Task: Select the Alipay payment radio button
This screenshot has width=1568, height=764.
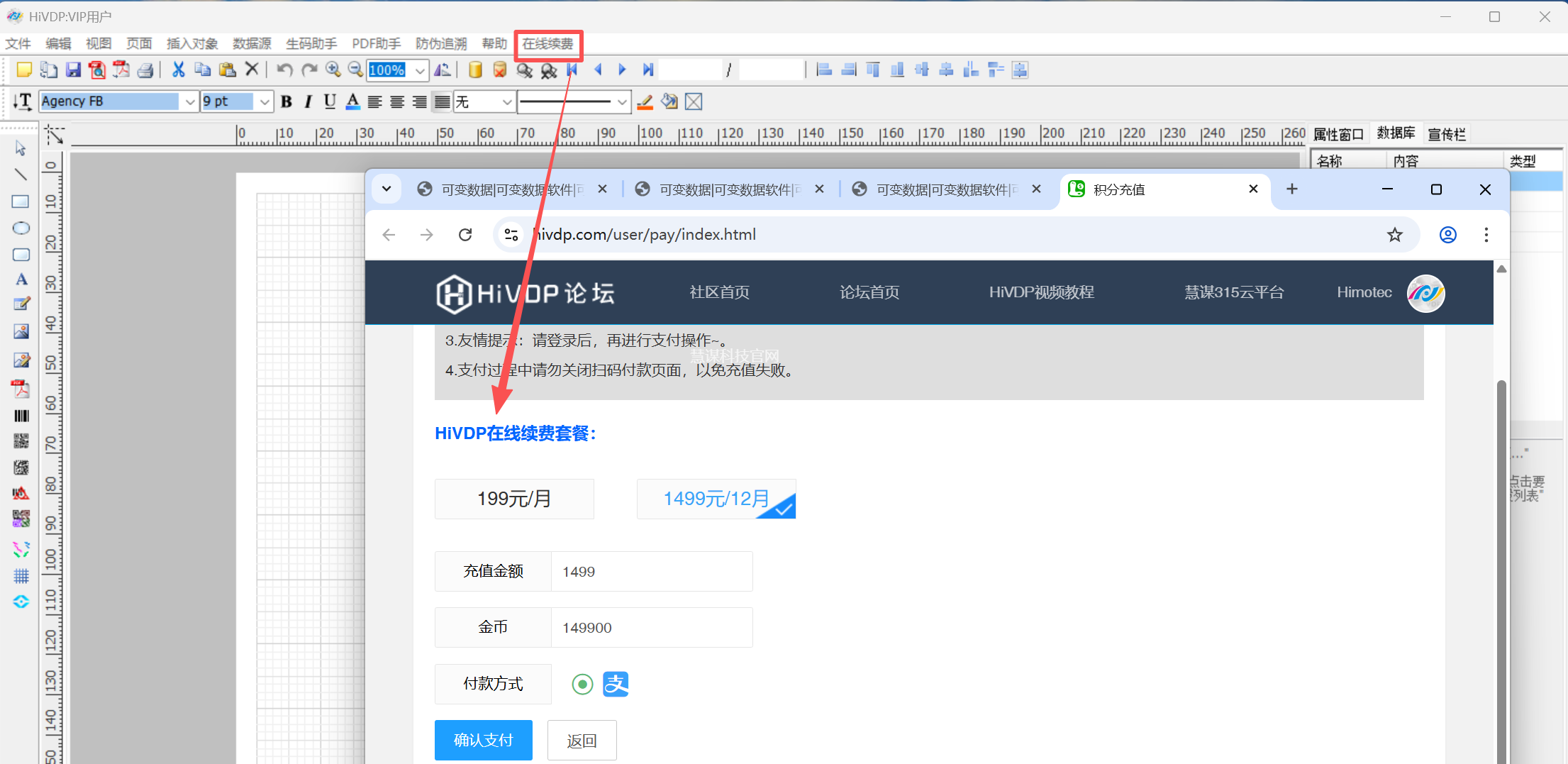Action: pos(582,685)
